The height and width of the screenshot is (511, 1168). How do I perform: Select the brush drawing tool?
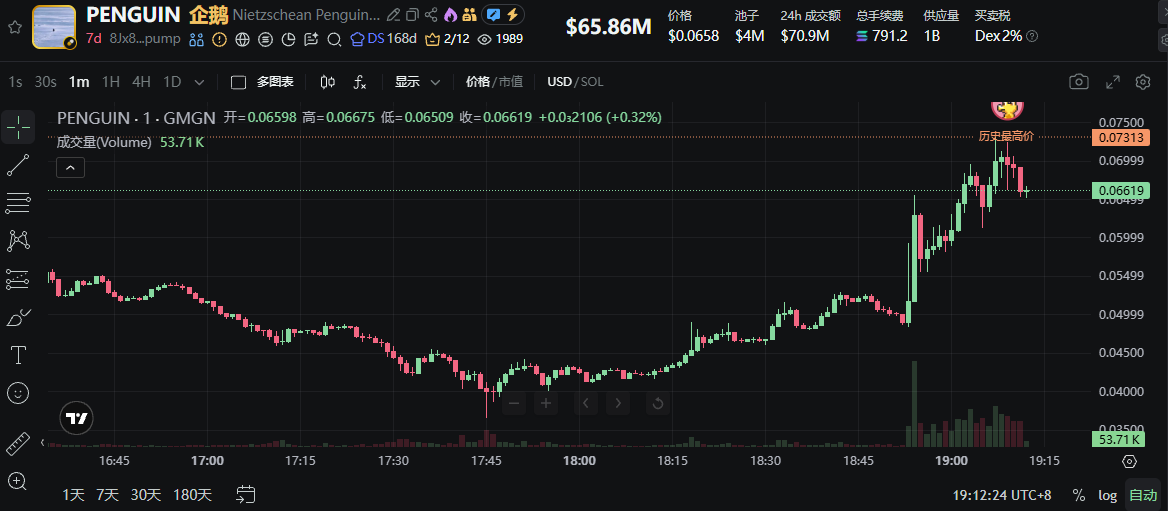click(x=18, y=317)
